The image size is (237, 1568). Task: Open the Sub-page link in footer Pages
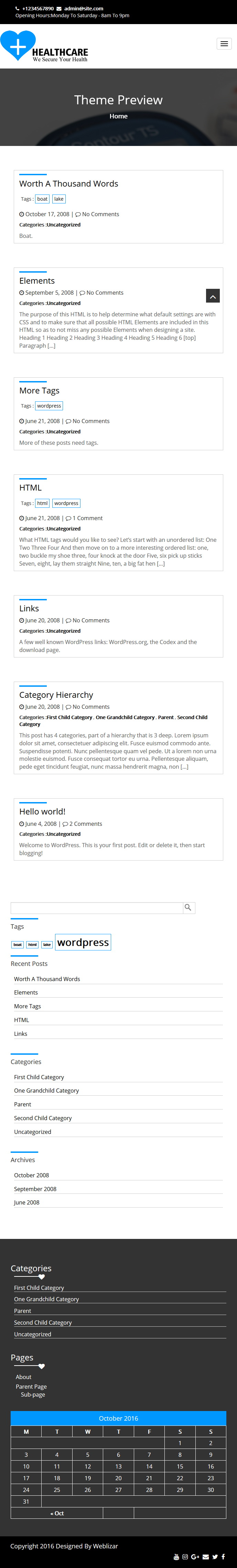point(33,1395)
